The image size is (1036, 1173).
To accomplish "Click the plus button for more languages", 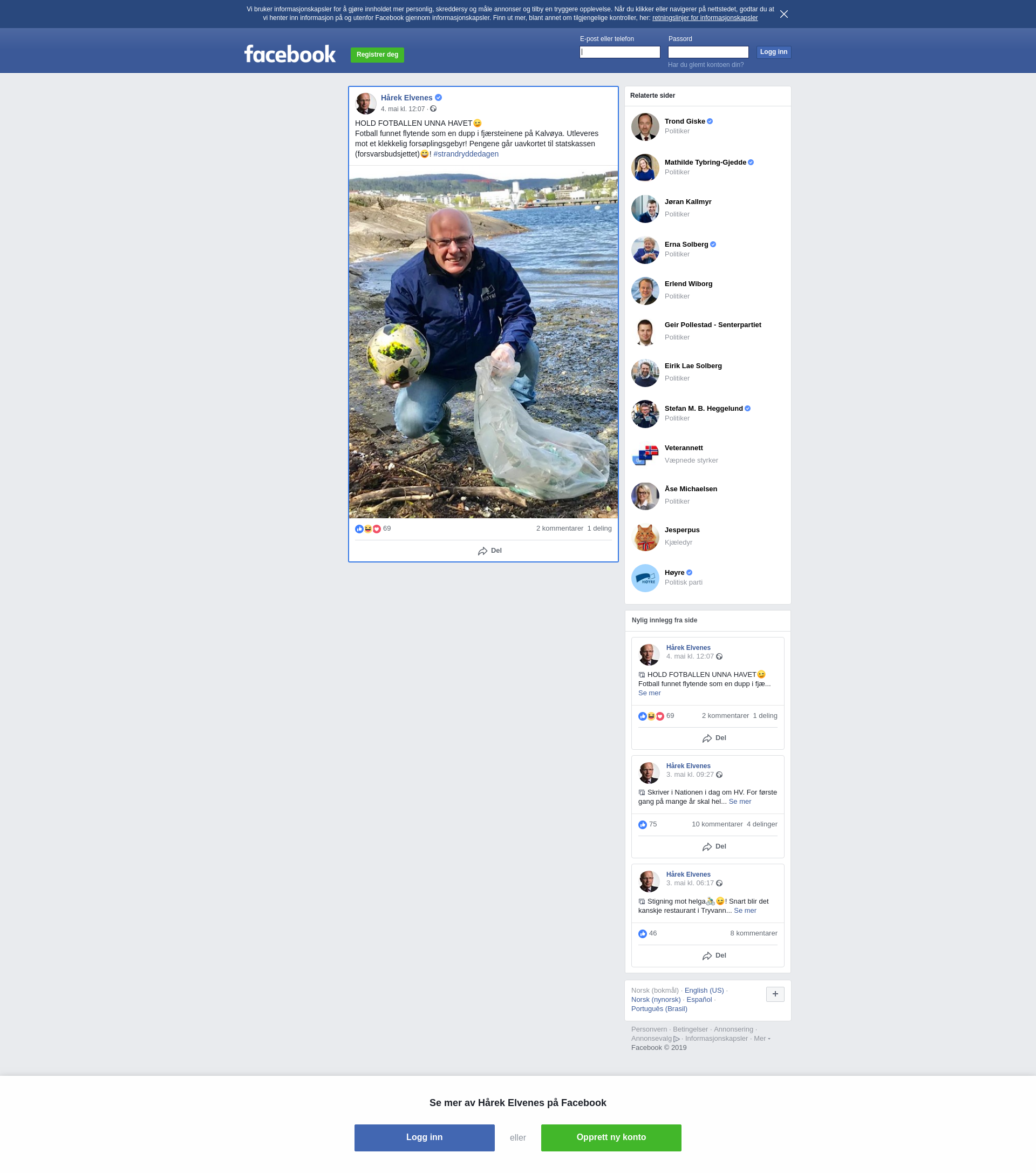I will pos(775,994).
